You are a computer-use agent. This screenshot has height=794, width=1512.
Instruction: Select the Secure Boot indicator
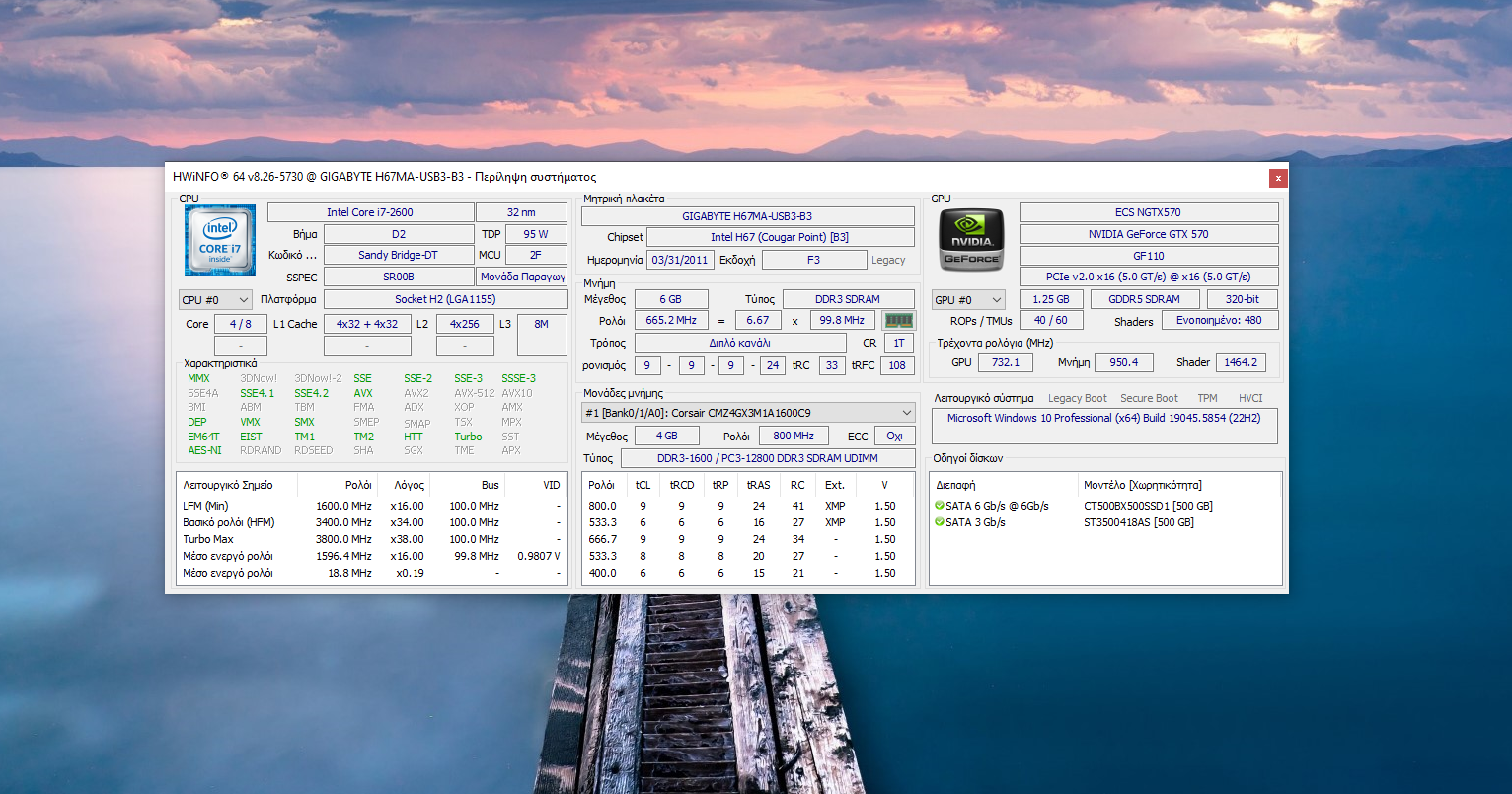pyautogui.click(x=1149, y=398)
